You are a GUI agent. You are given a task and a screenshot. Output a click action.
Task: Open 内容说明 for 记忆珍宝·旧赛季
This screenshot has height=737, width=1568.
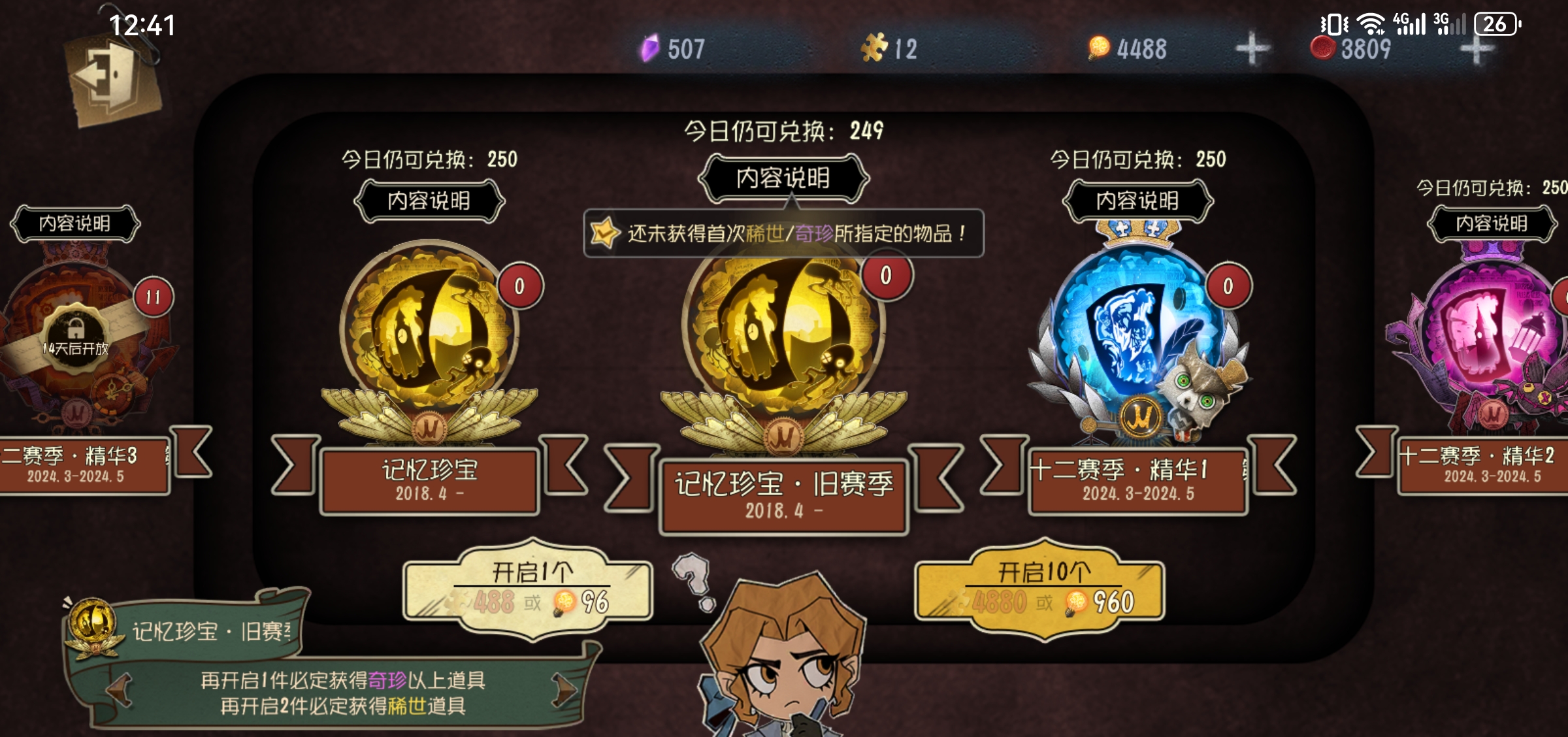[783, 178]
